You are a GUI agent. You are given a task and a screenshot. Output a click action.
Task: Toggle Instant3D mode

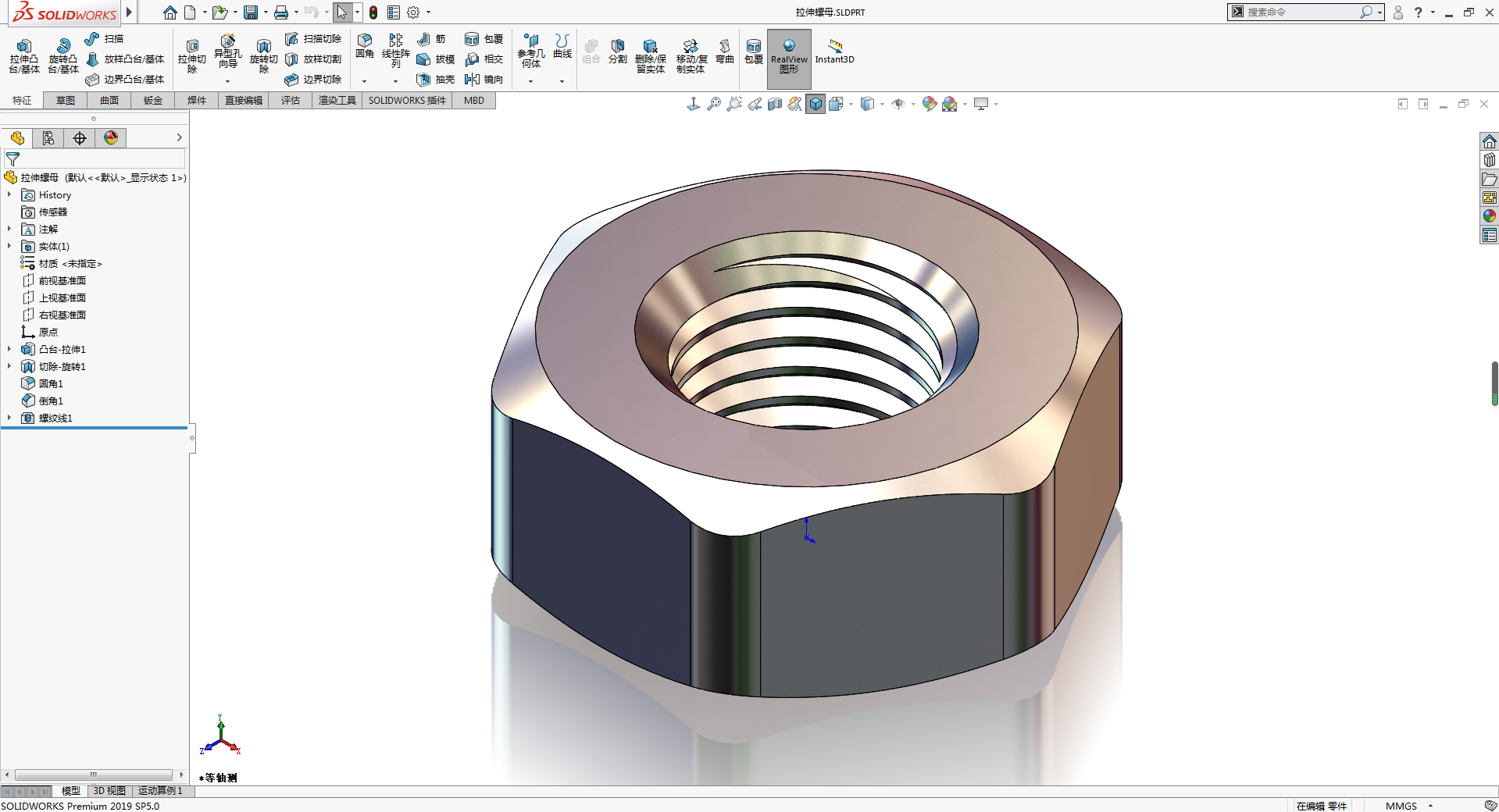[834, 52]
